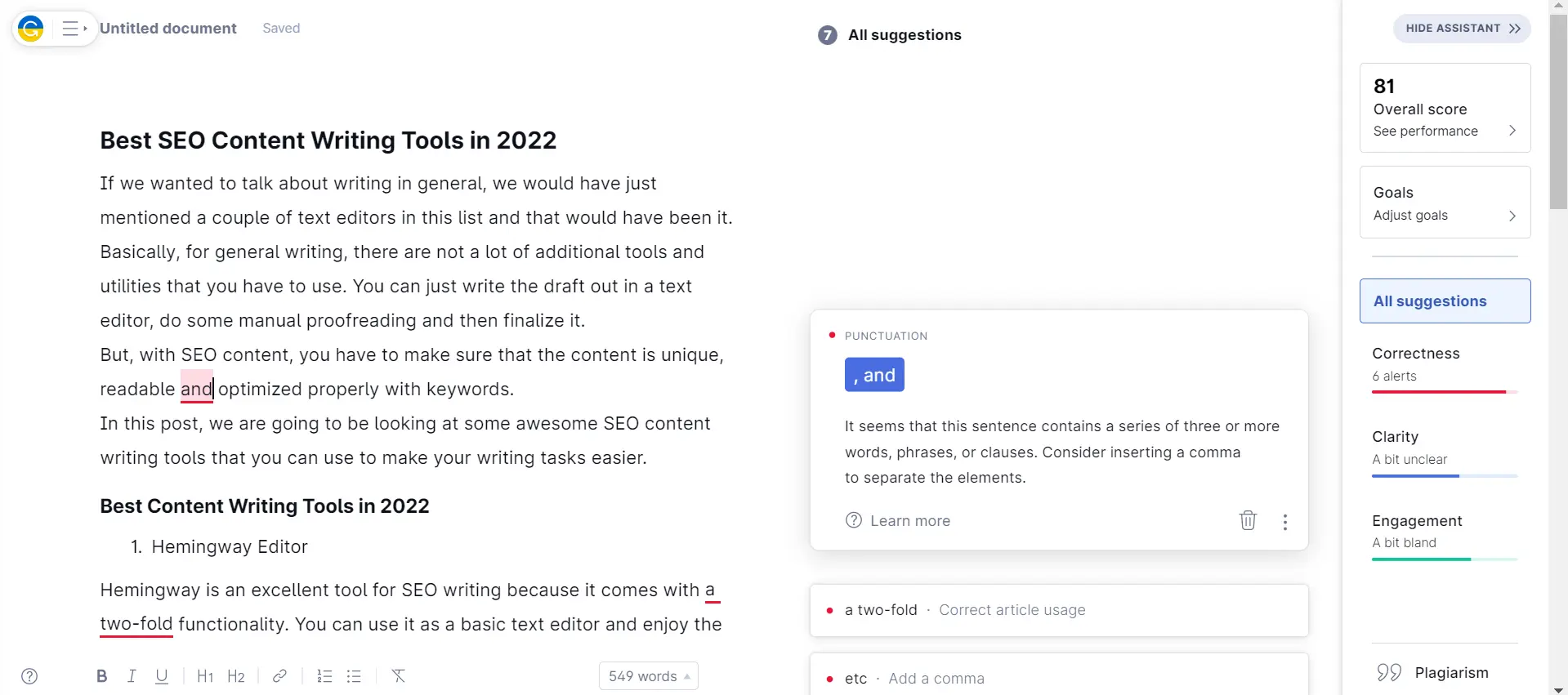Switch to Correctness alerts
Screen dimensions: 1568x695
1445,364
